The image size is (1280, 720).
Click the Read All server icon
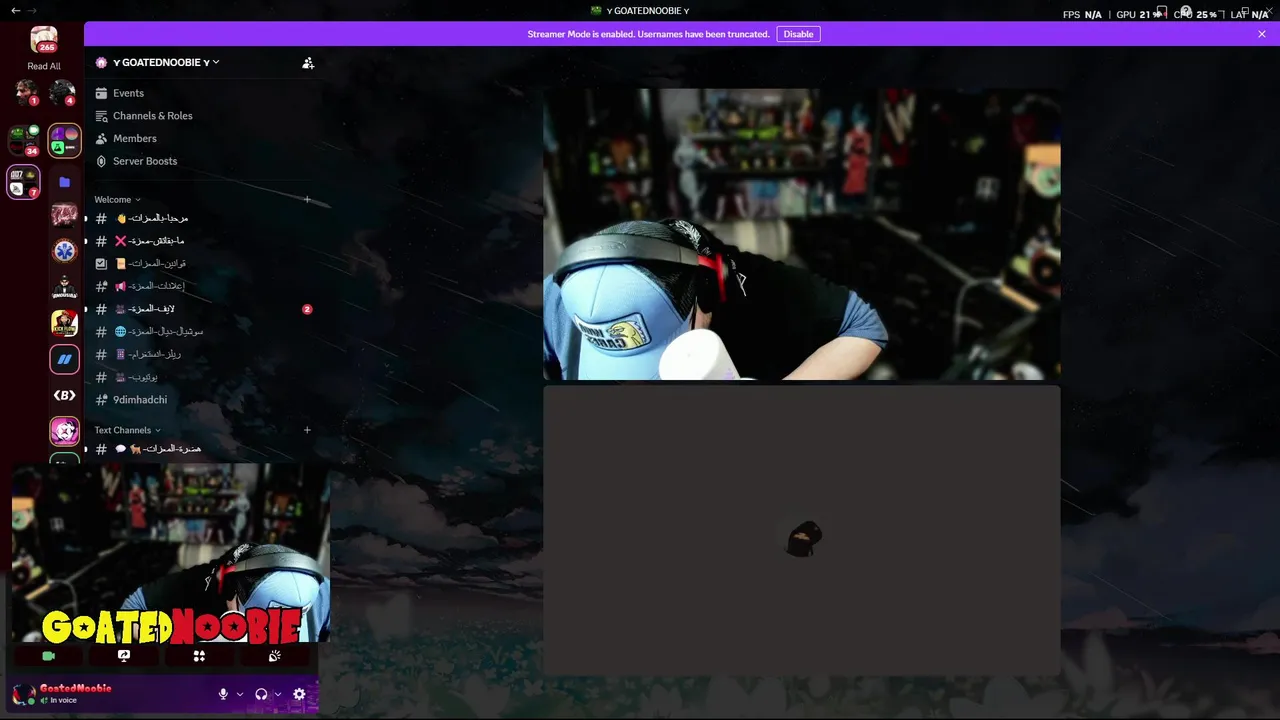[44, 40]
